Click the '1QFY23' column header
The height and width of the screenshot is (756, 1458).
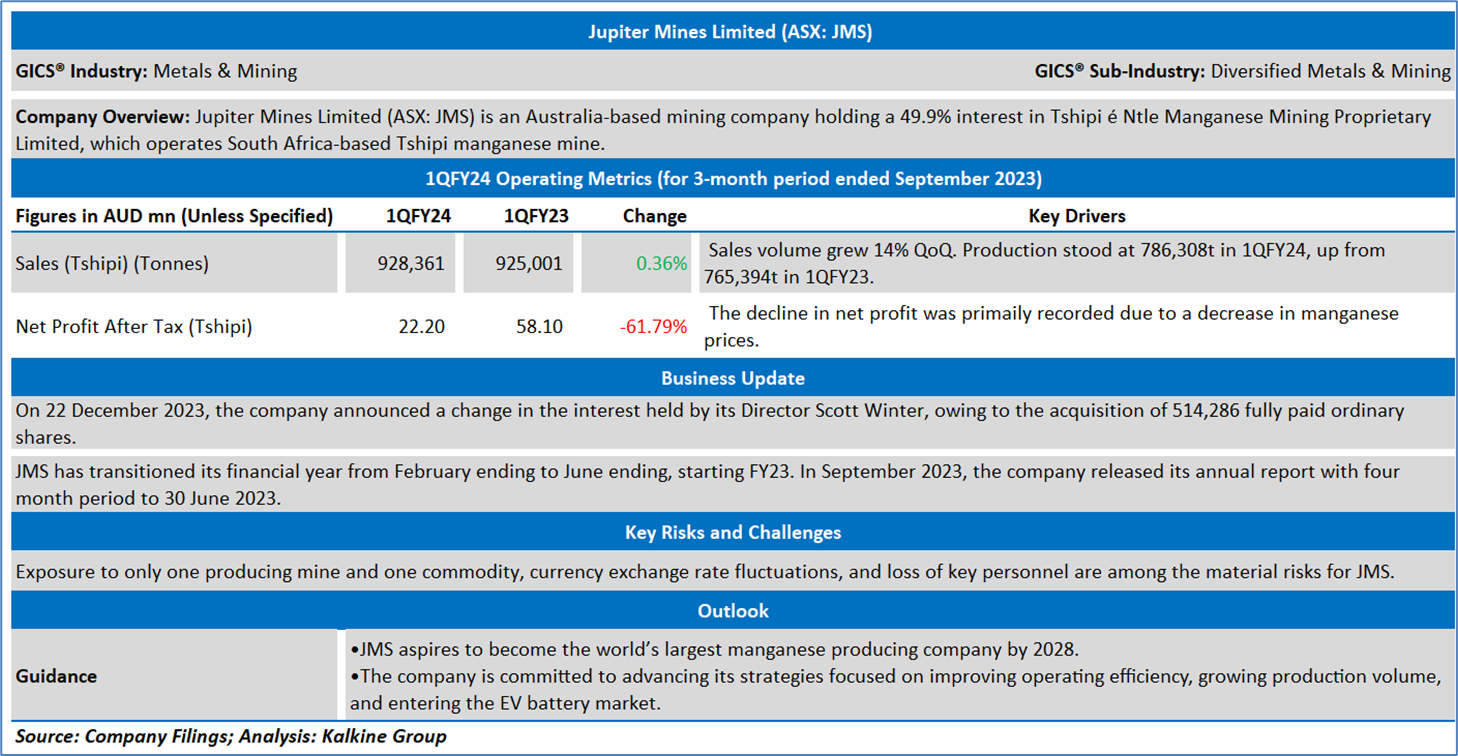536,216
